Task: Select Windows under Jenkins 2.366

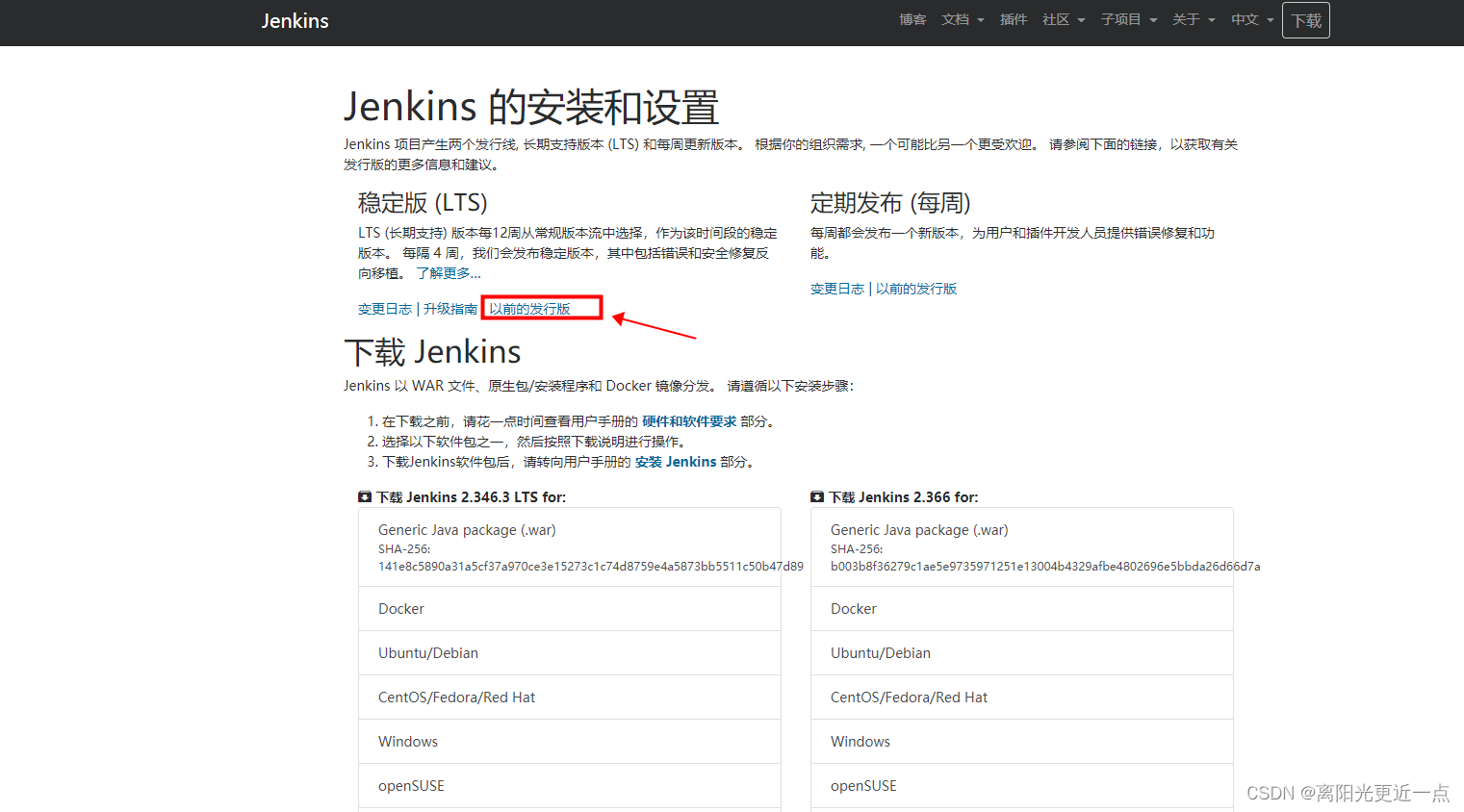Action: [x=1022, y=742]
